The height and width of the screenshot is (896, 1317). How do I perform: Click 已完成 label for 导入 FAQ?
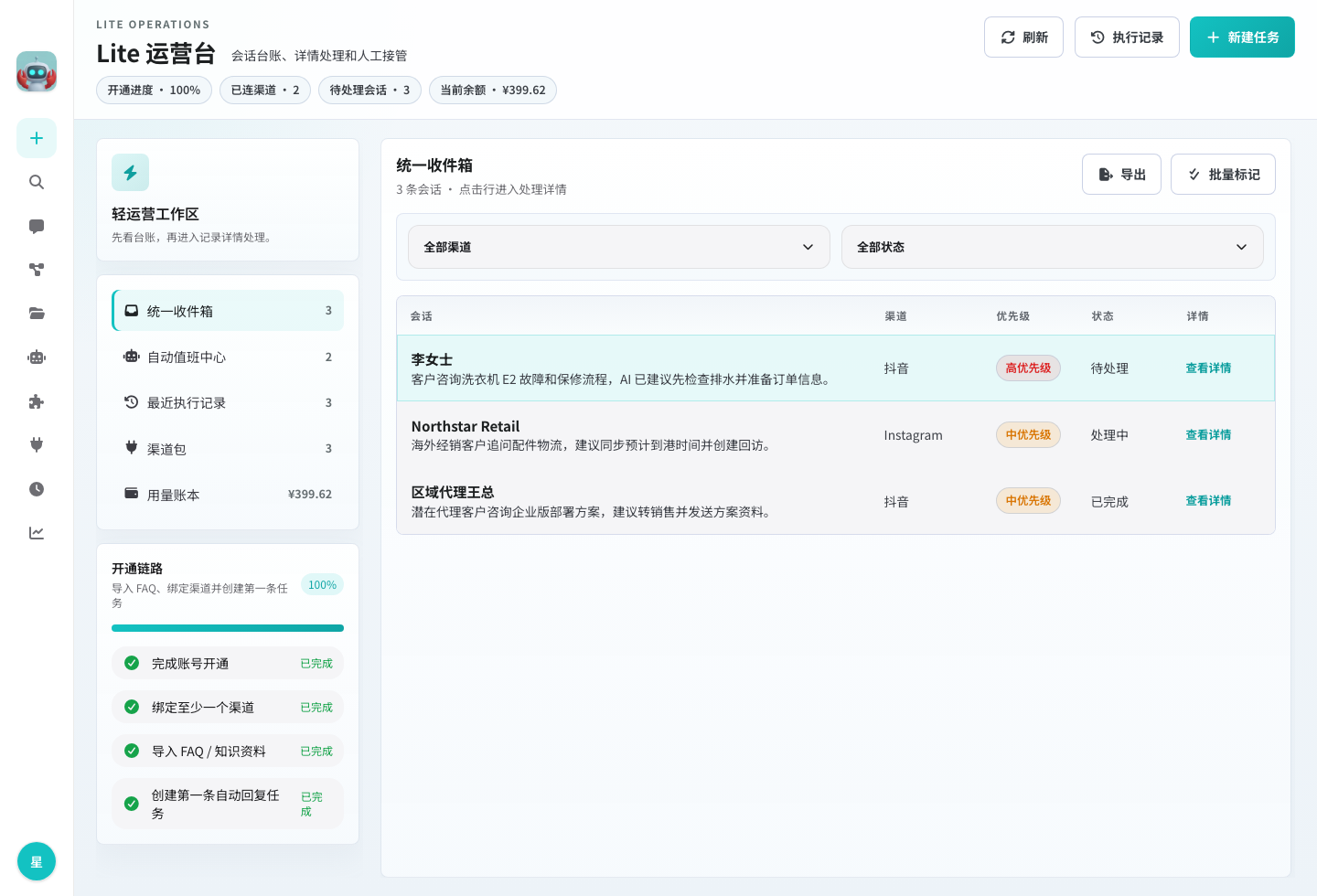click(x=316, y=752)
